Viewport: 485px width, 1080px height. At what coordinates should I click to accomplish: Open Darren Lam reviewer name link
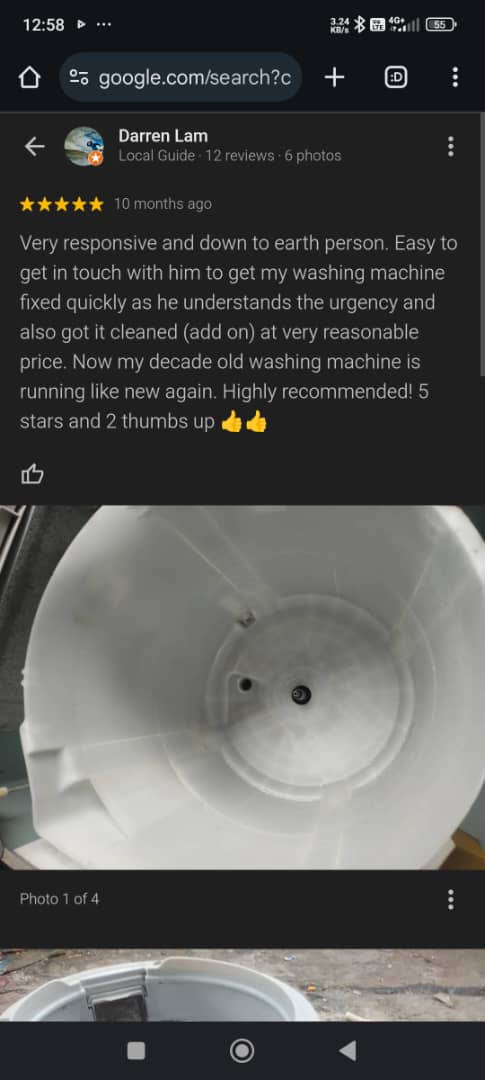click(x=163, y=136)
